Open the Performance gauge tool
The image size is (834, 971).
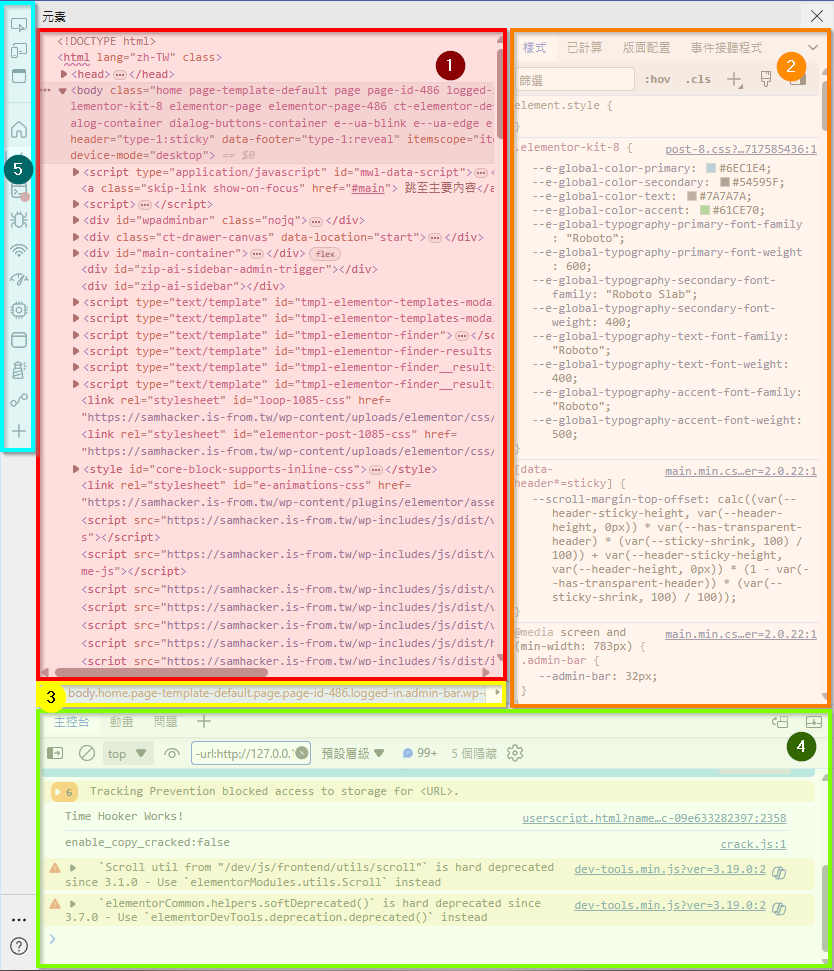tap(19, 280)
